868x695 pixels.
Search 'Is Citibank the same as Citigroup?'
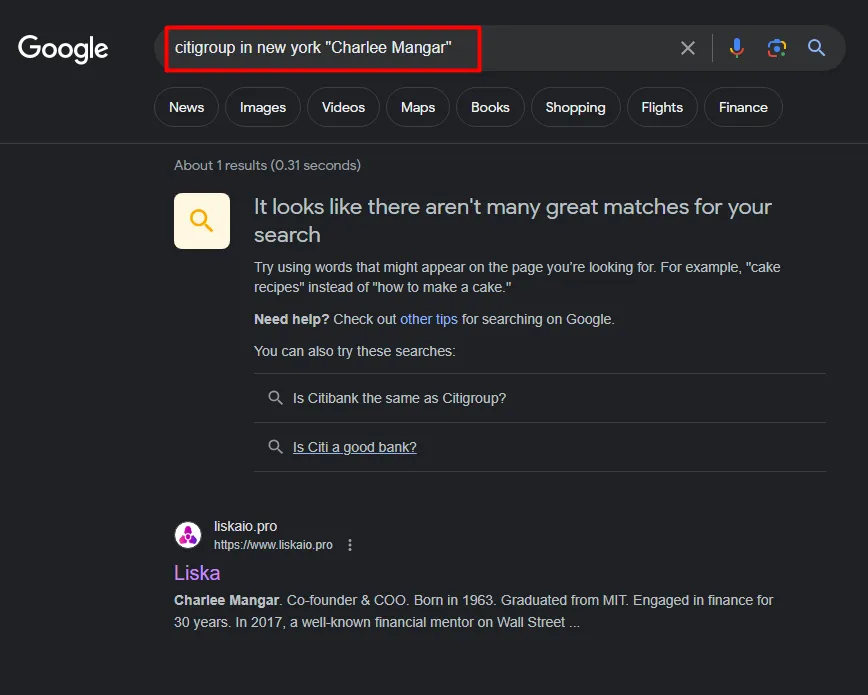tap(399, 398)
